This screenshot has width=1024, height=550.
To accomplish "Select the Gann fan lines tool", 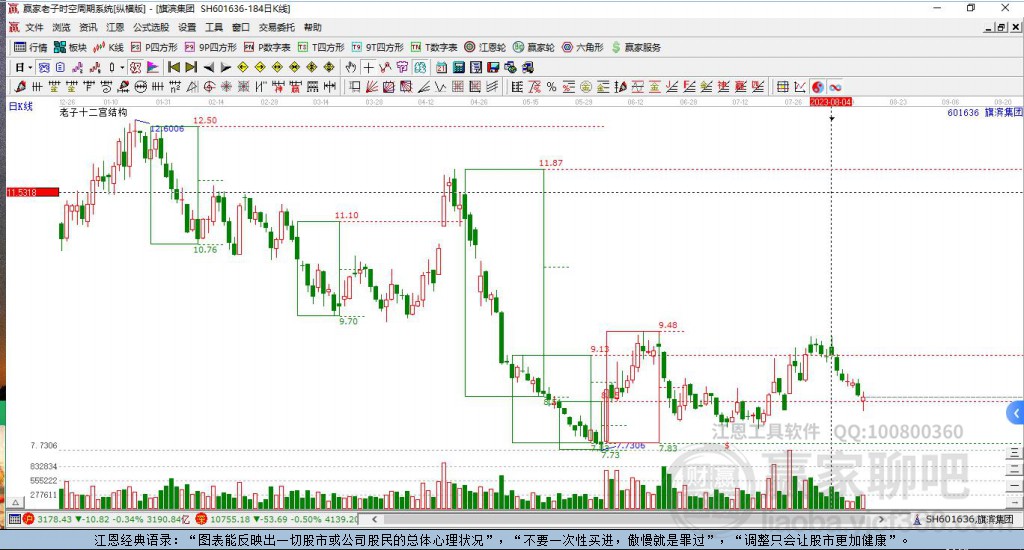I will pos(372,86).
